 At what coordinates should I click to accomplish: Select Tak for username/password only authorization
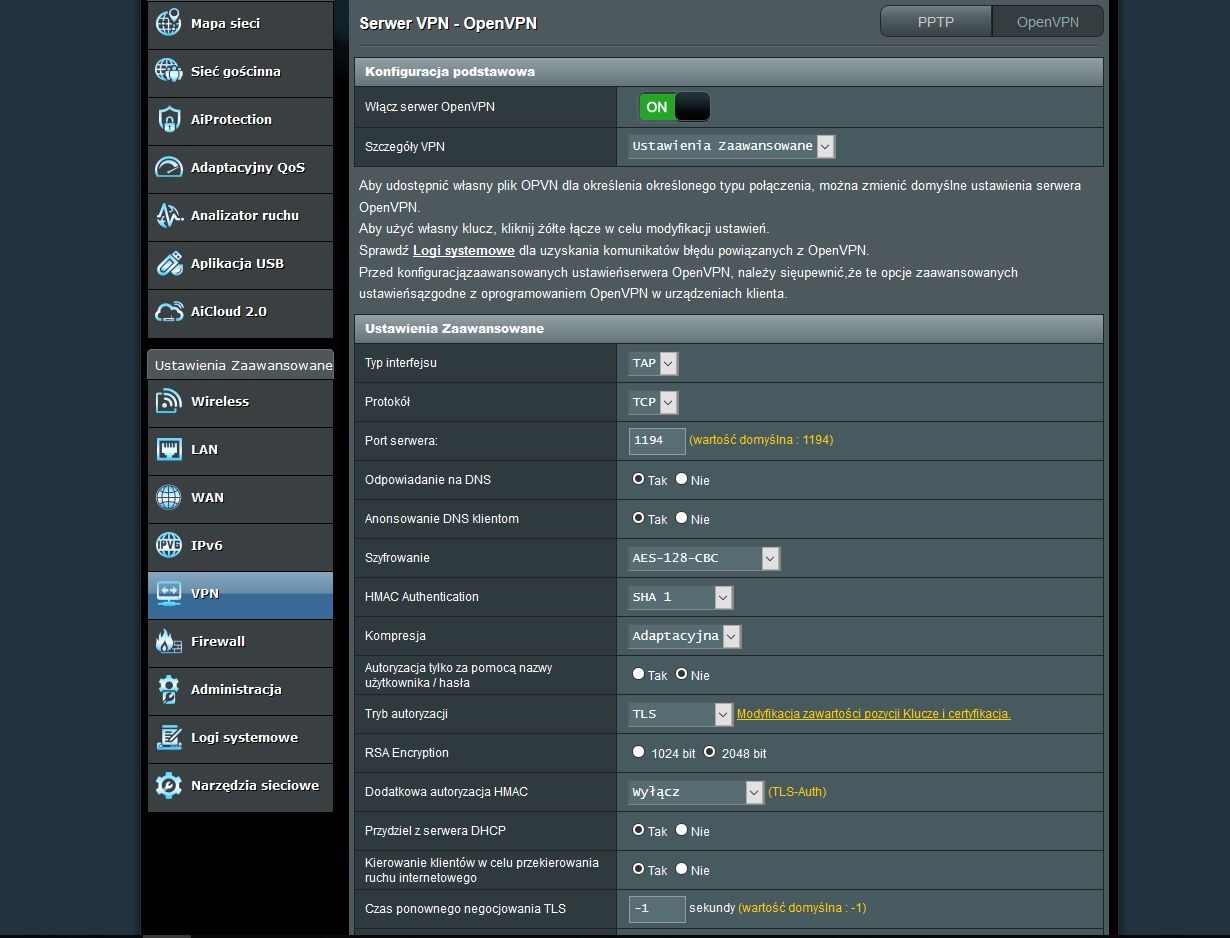(638, 674)
